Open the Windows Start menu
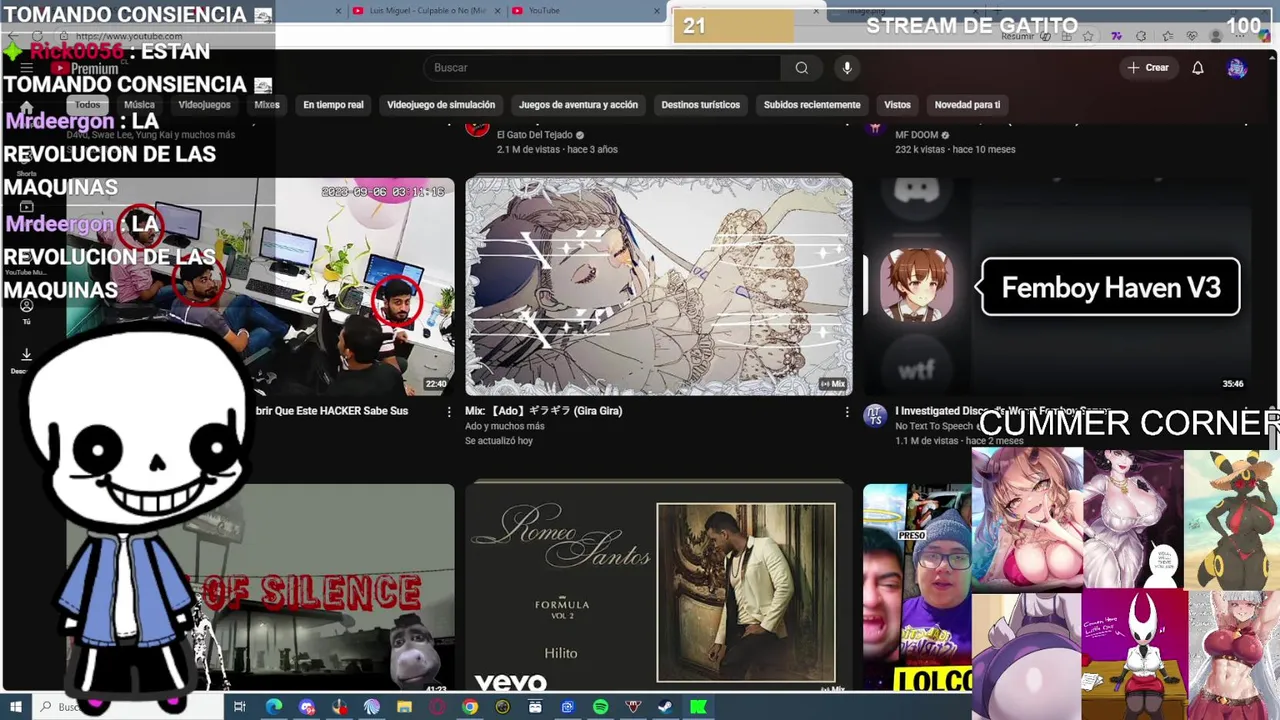The width and height of the screenshot is (1280, 720). [15, 707]
